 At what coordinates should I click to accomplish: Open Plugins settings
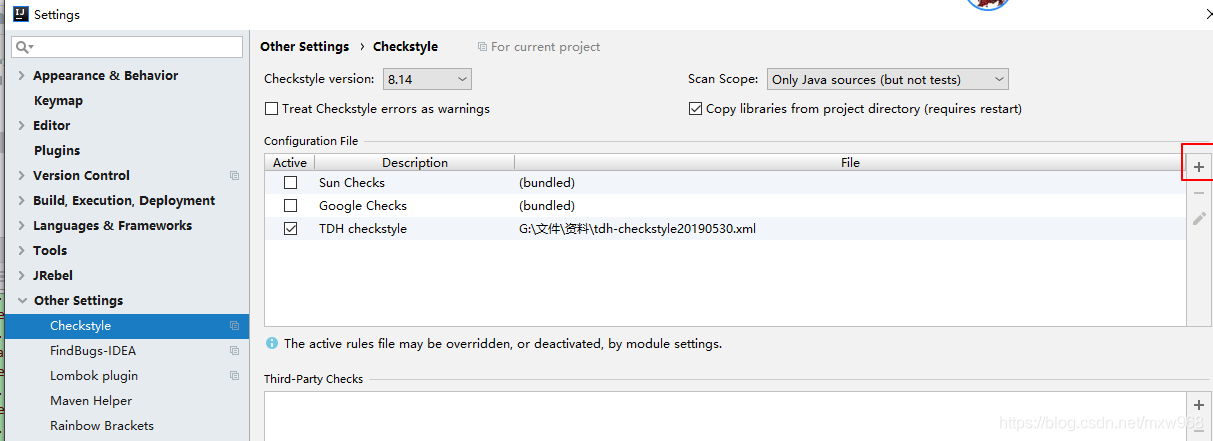[57, 151]
